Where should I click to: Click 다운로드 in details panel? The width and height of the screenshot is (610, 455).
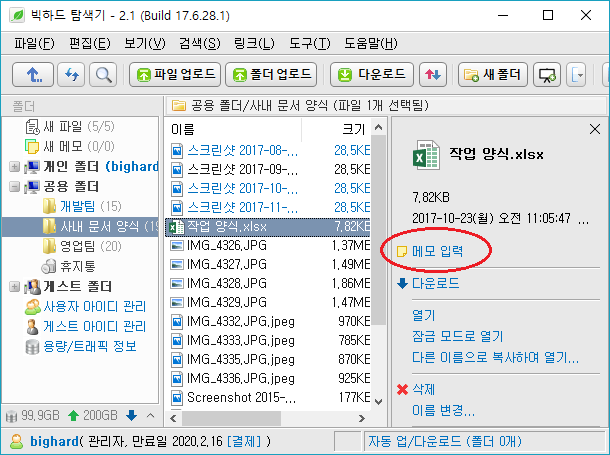435,283
